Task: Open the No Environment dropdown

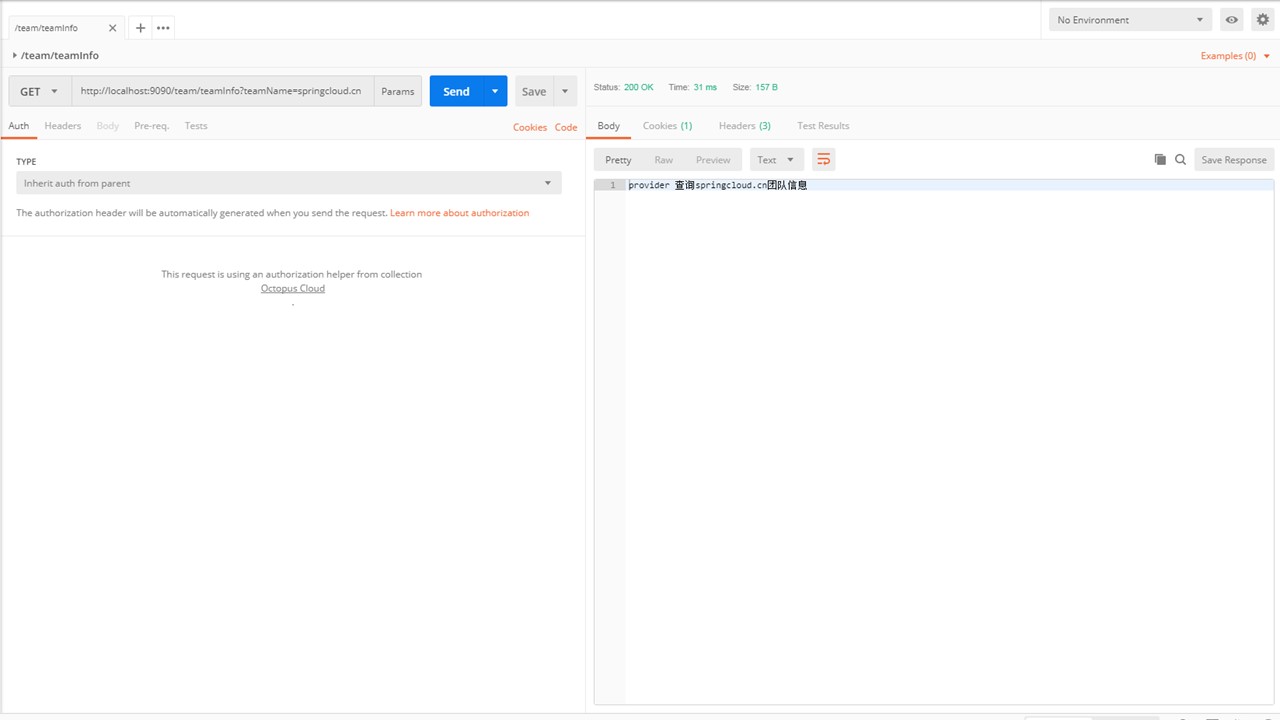Action: point(1130,20)
